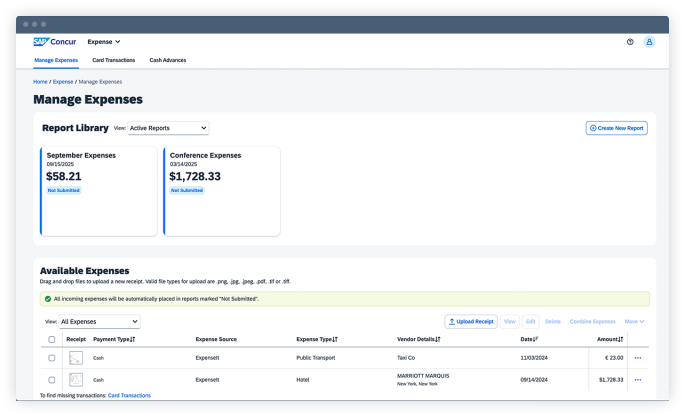685x416 pixels.
Task: Check the select-all expenses checkbox
Action: pos(52,339)
